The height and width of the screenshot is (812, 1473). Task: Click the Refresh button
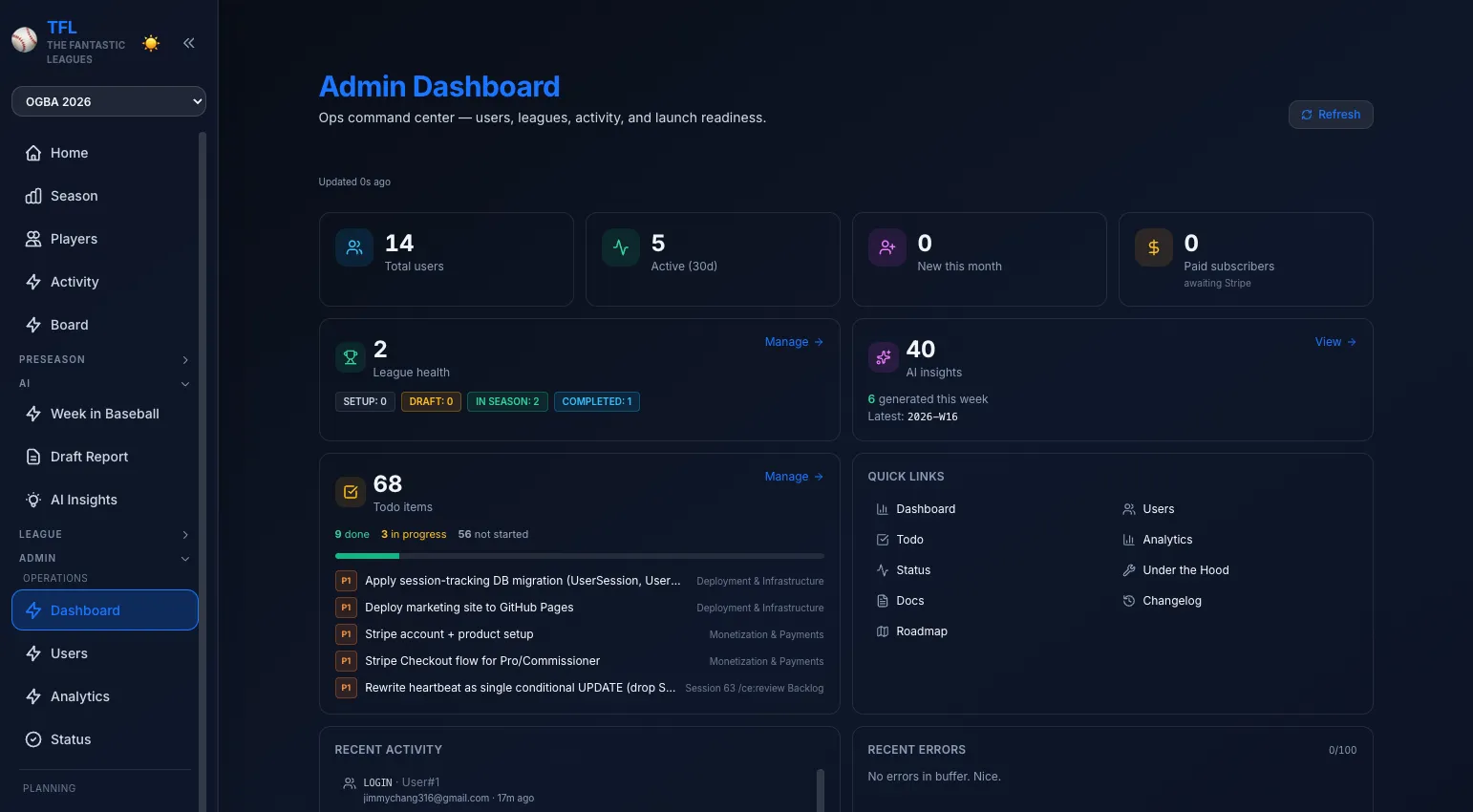1330,115
